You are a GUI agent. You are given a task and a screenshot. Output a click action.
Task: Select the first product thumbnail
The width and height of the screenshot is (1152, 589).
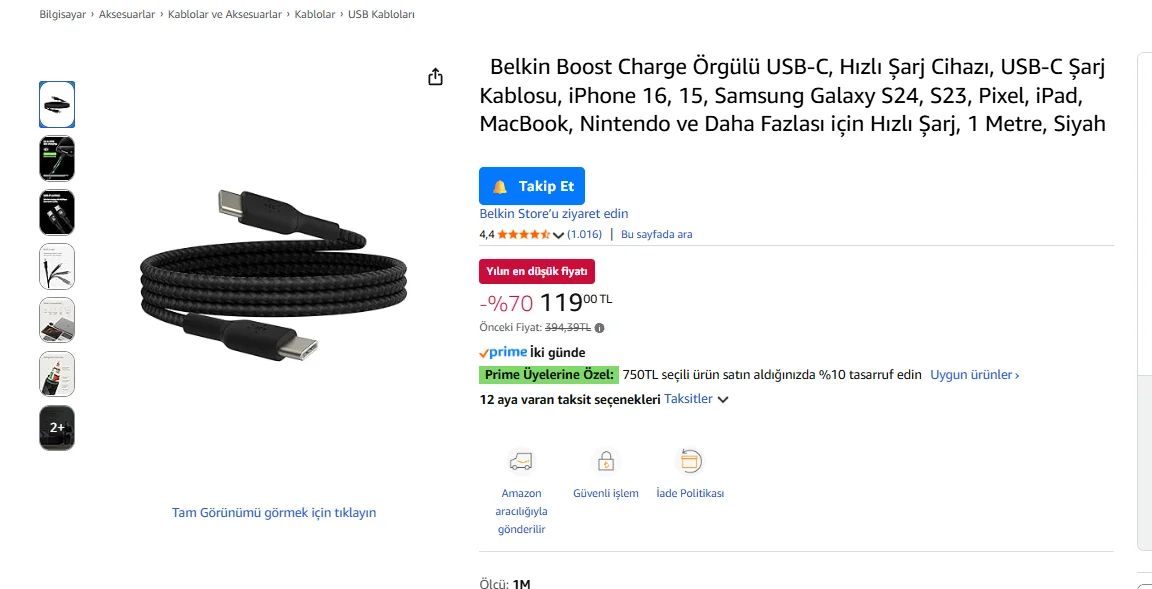pyautogui.click(x=57, y=105)
